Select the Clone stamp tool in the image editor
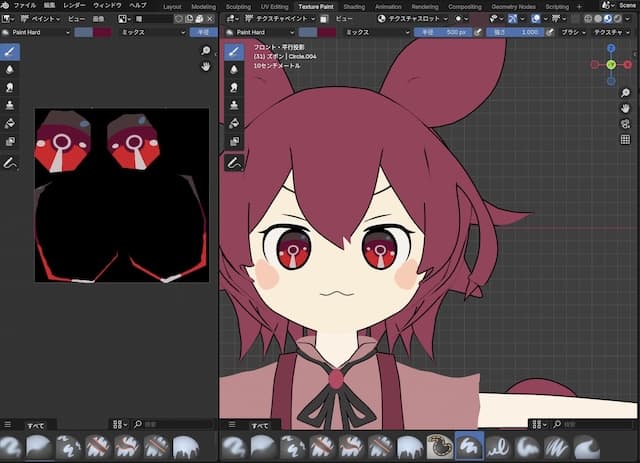Image resolution: width=640 pixels, height=463 pixels. [11, 105]
